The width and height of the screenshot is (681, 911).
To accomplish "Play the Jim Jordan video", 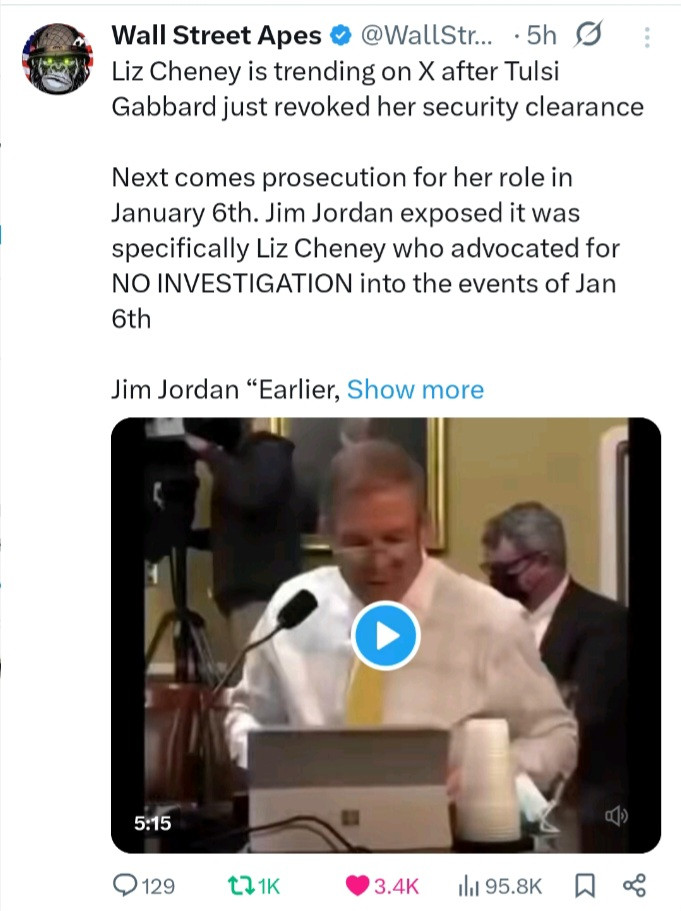I will click(x=386, y=635).
